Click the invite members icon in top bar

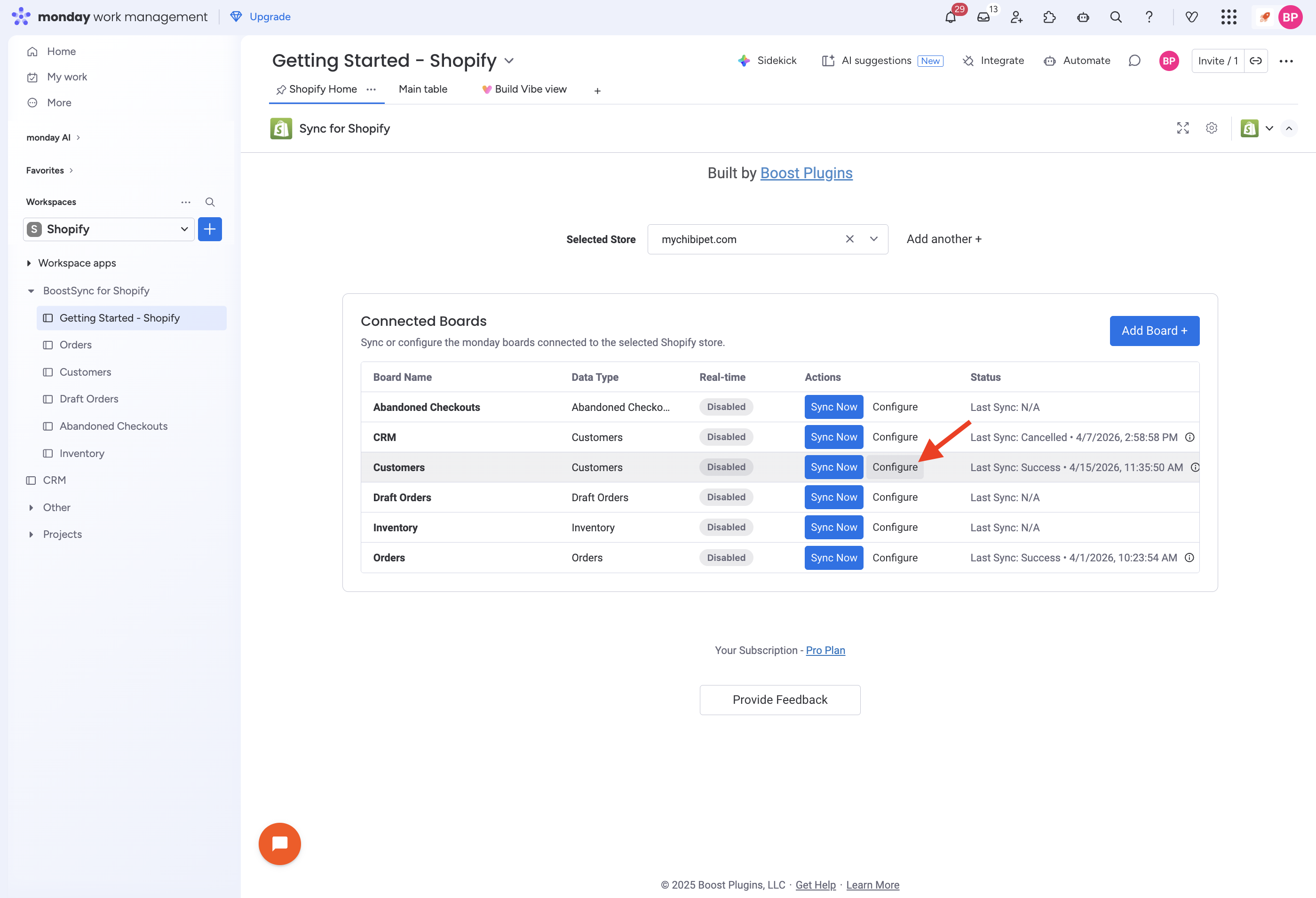1016,17
